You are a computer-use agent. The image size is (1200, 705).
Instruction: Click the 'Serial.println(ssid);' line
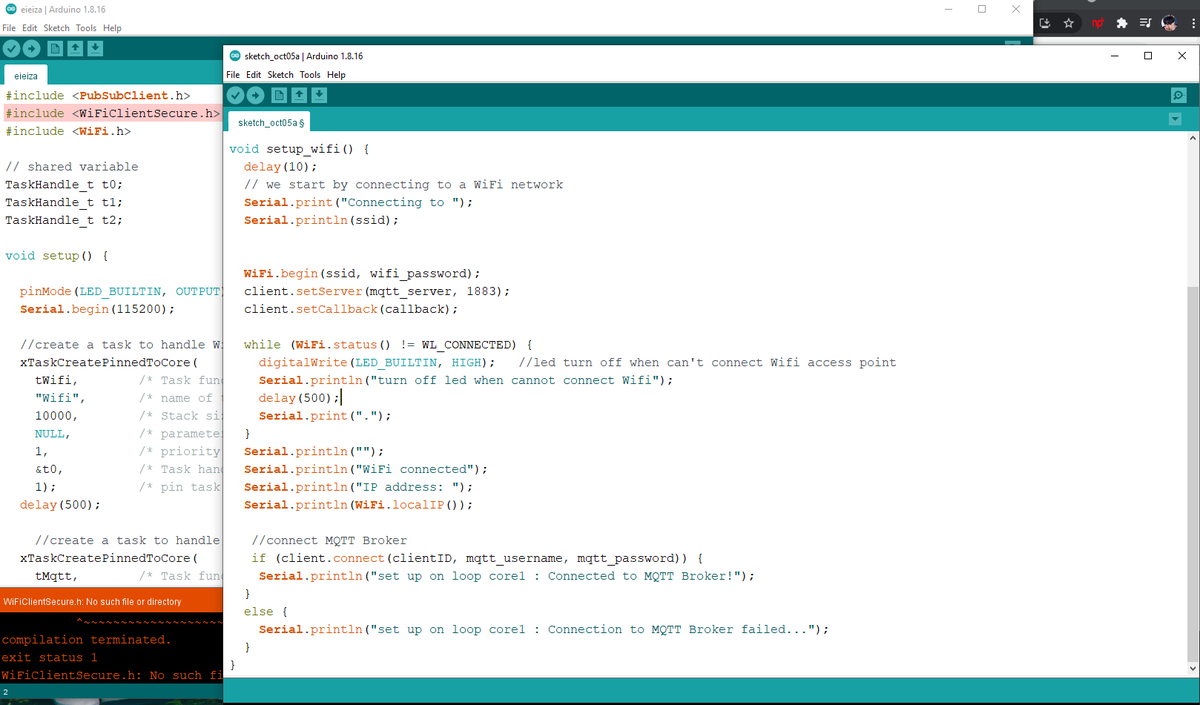(x=321, y=220)
